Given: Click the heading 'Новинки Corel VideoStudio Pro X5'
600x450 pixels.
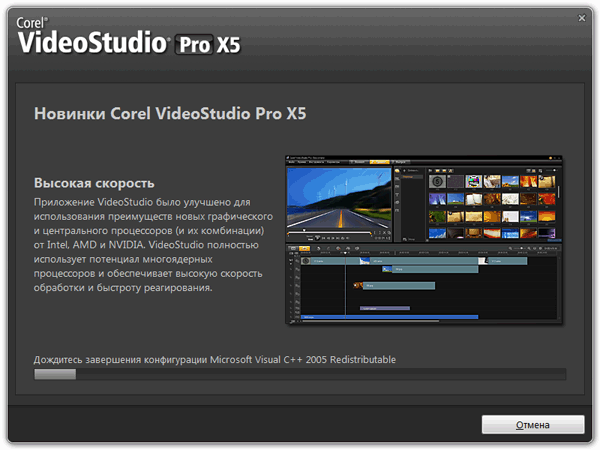Looking at the screenshot, I should pyautogui.click(x=170, y=114).
